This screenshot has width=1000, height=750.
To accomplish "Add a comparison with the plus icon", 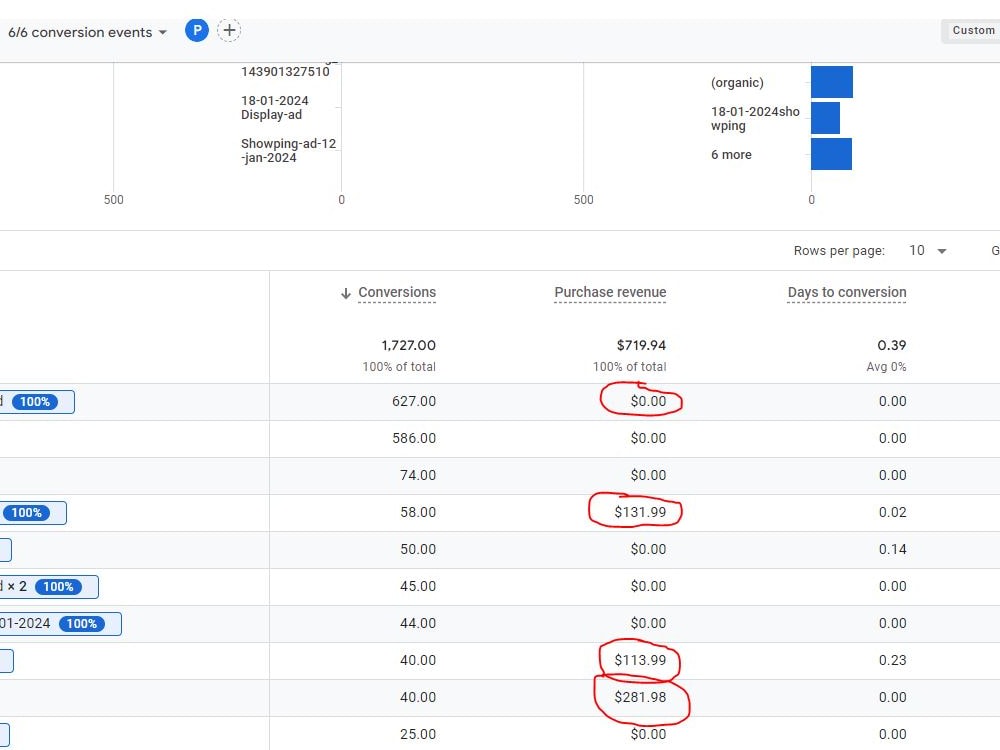I will (x=229, y=30).
